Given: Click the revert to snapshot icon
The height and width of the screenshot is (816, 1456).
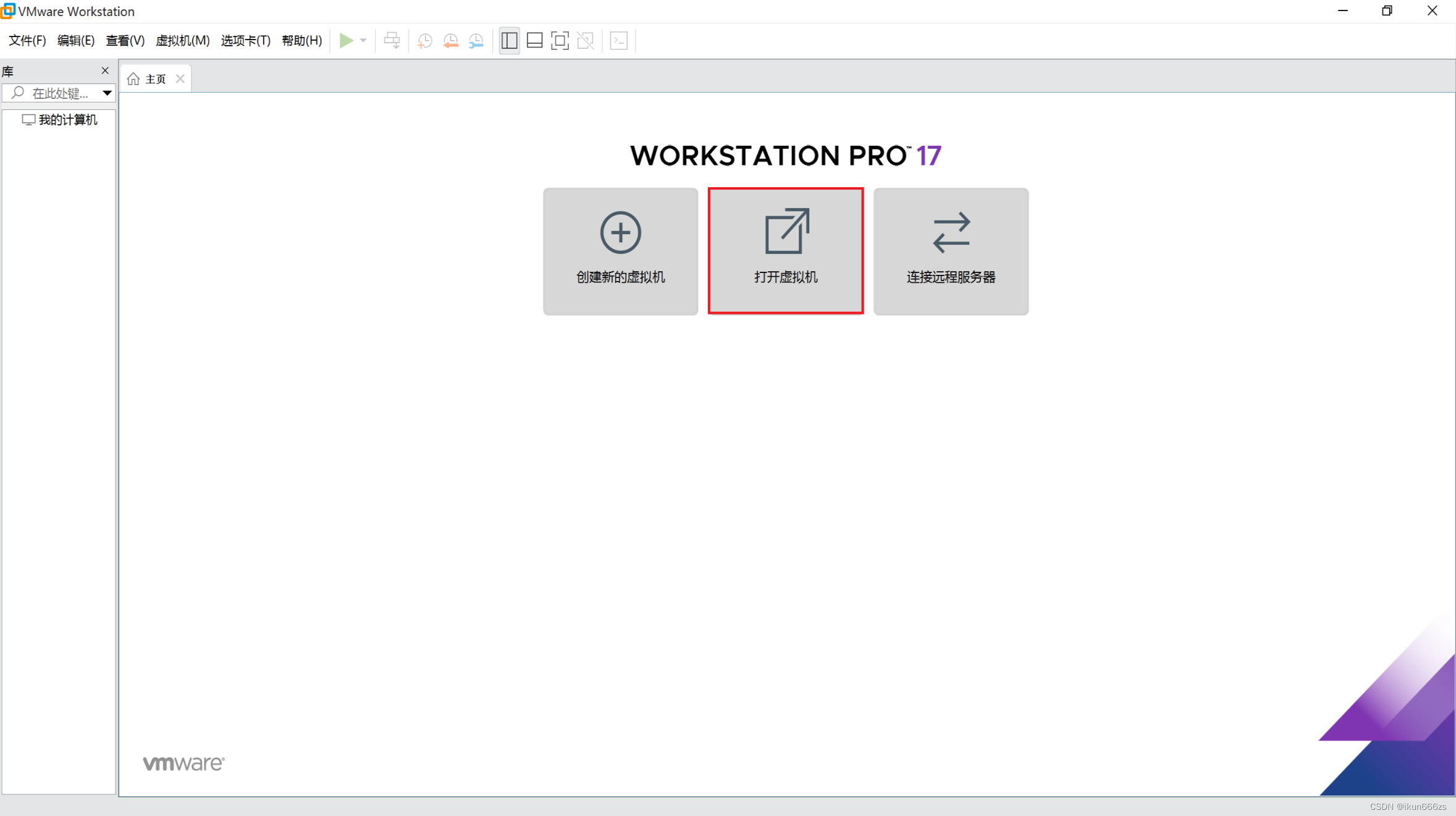Looking at the screenshot, I should point(450,41).
